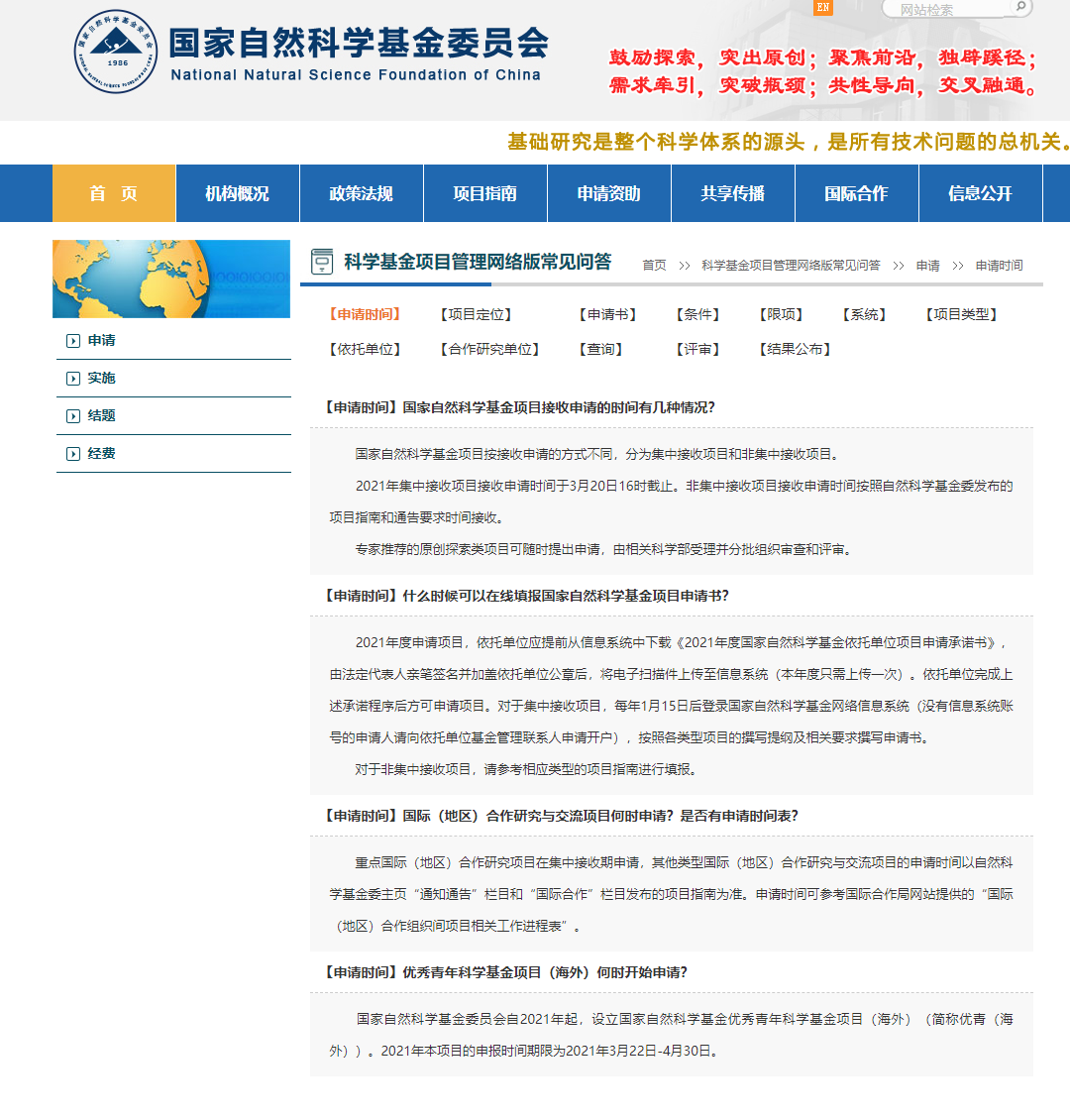Image resolution: width=1070 pixels, height=1120 pixels.
Task: Click 申请 in the breadcrumb trail
Action: [x=928, y=266]
